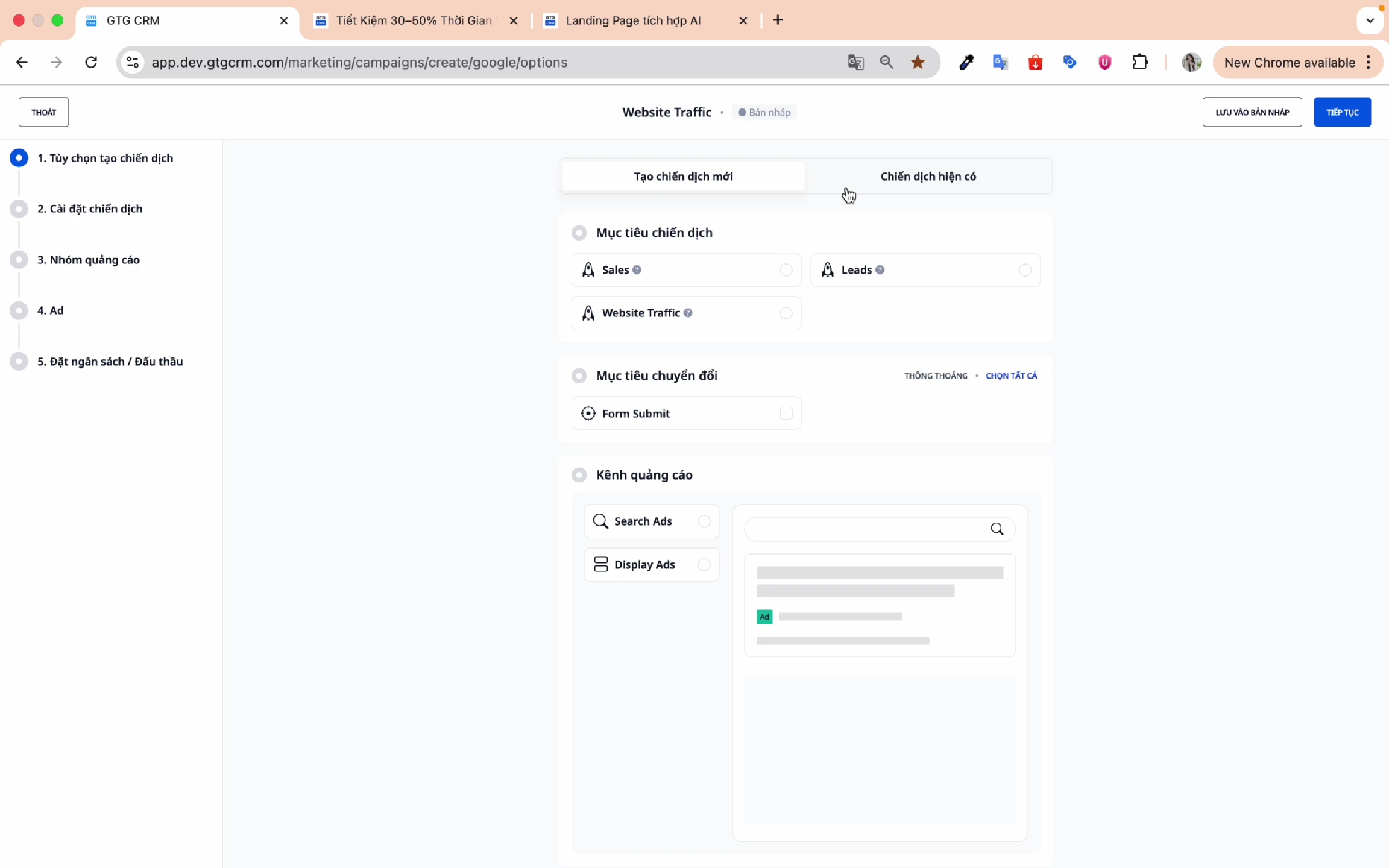
Task: Click the help icon beside Leads
Action: (x=880, y=270)
